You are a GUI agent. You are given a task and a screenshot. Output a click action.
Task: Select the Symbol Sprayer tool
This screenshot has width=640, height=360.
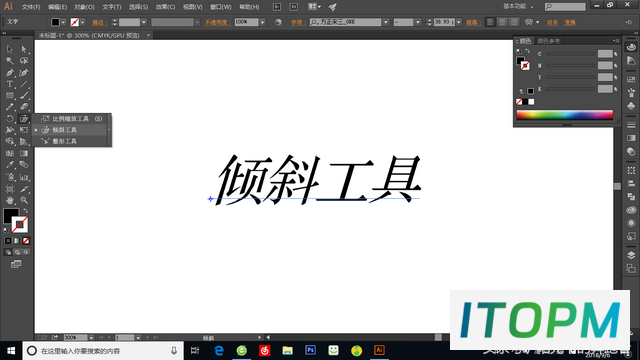[x=10, y=177]
